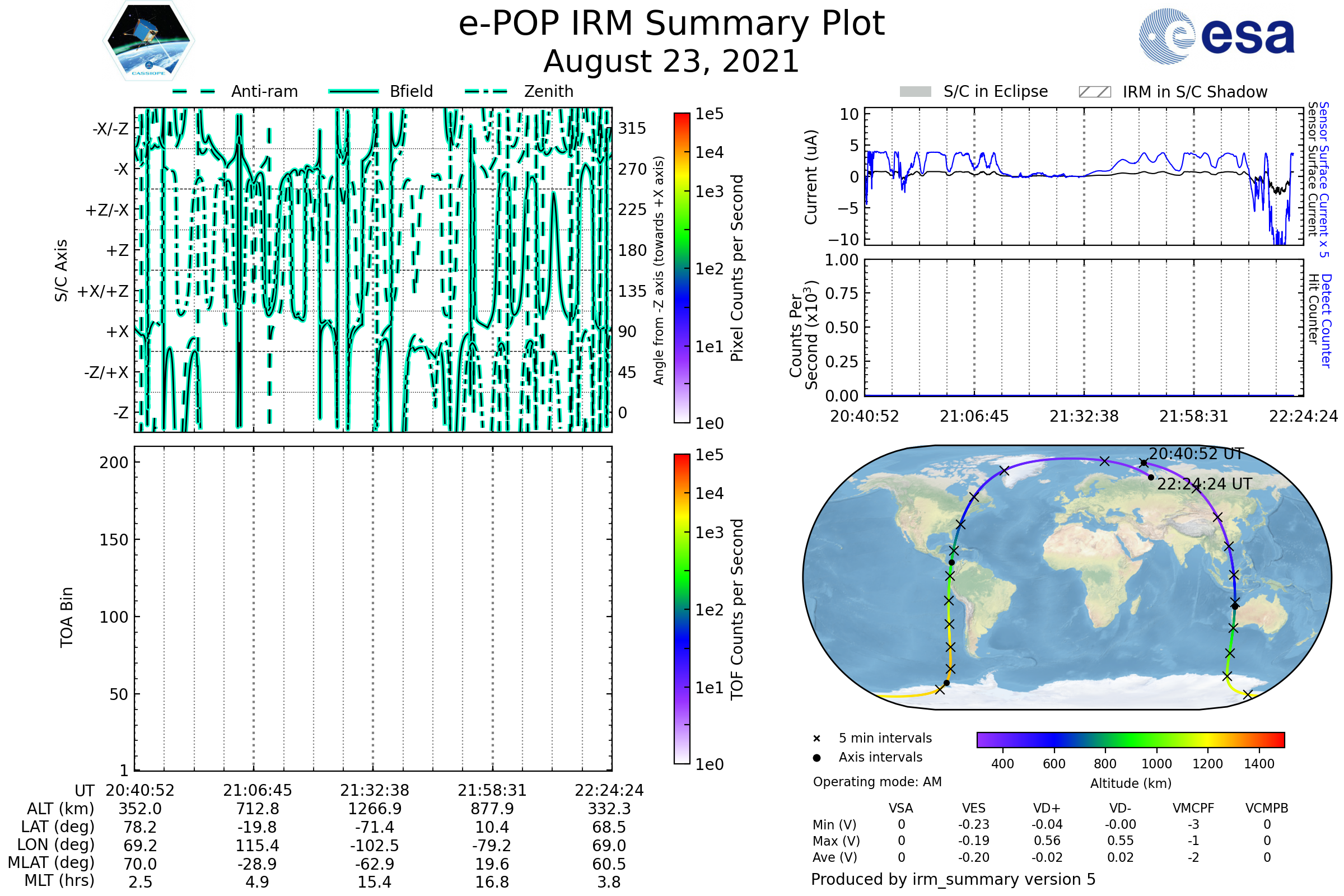Click the S/C in Eclipse gray legend patch
The image size is (1344, 896).
coord(915,92)
